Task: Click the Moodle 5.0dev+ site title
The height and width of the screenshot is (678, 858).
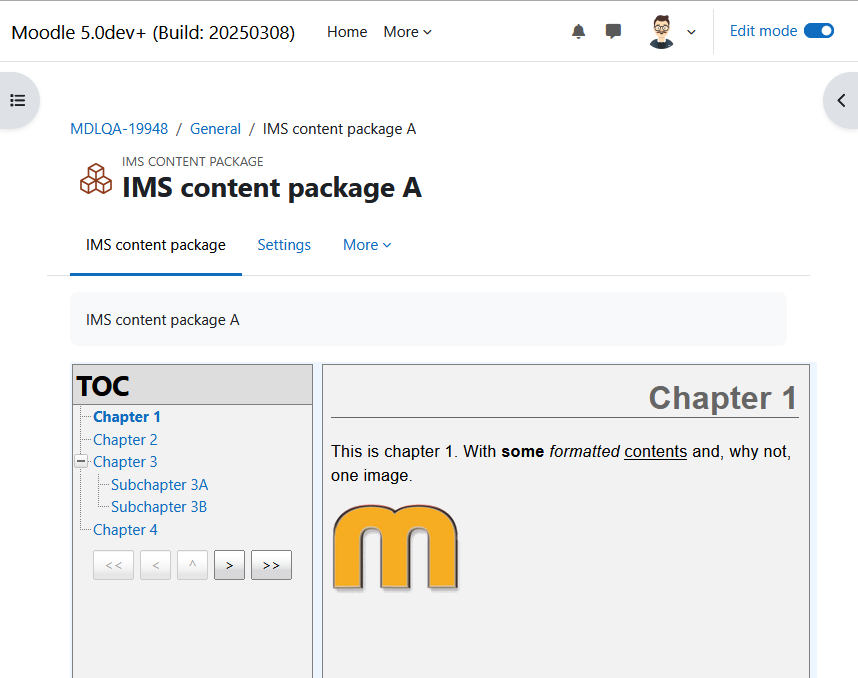Action: (153, 32)
